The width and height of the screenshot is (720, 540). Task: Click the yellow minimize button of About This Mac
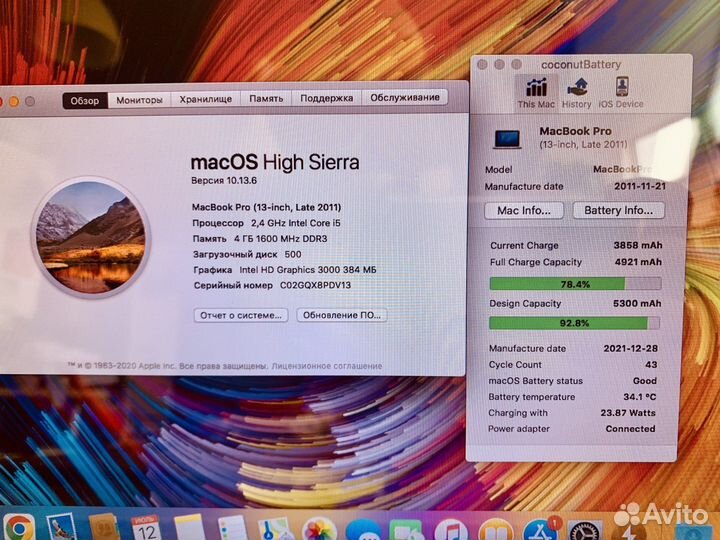coord(14,101)
